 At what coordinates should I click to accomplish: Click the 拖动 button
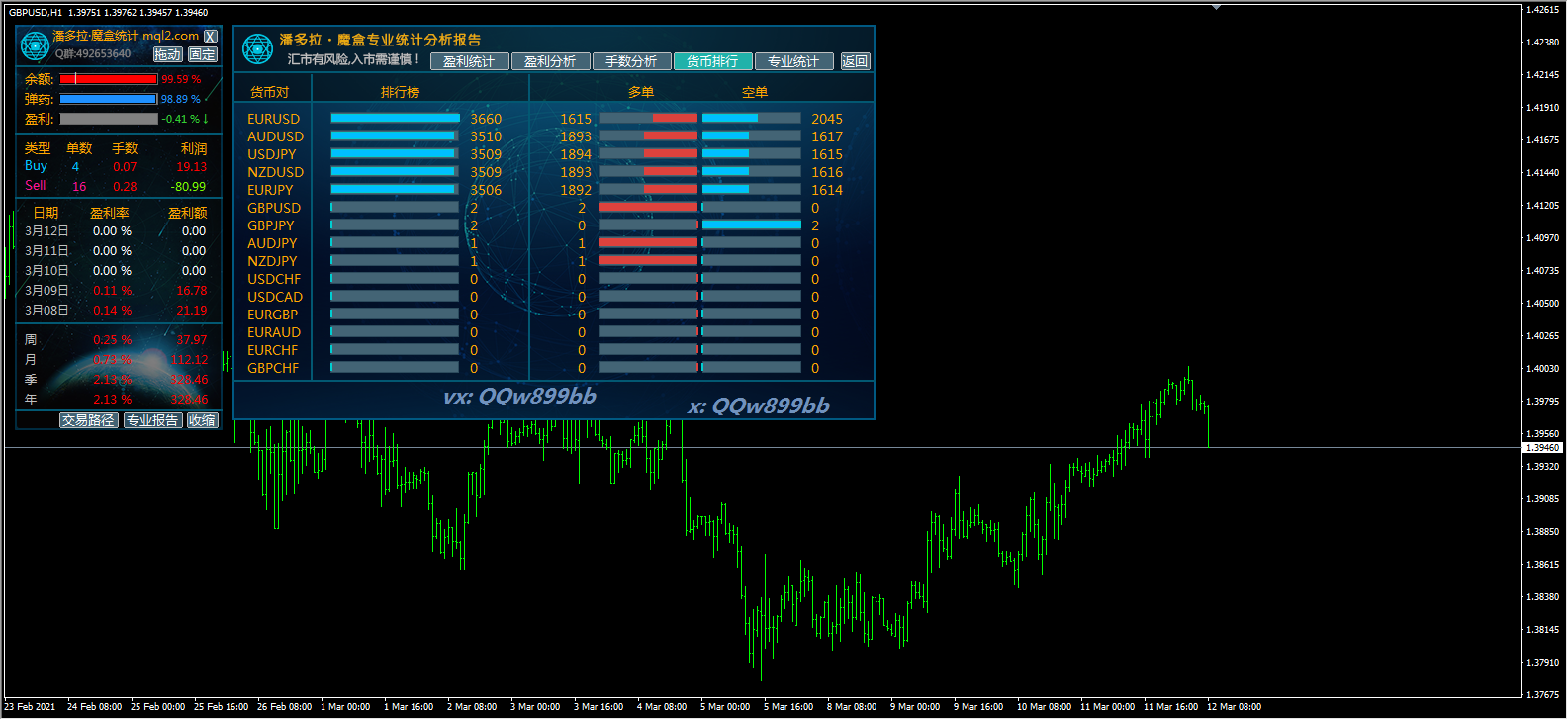(168, 54)
